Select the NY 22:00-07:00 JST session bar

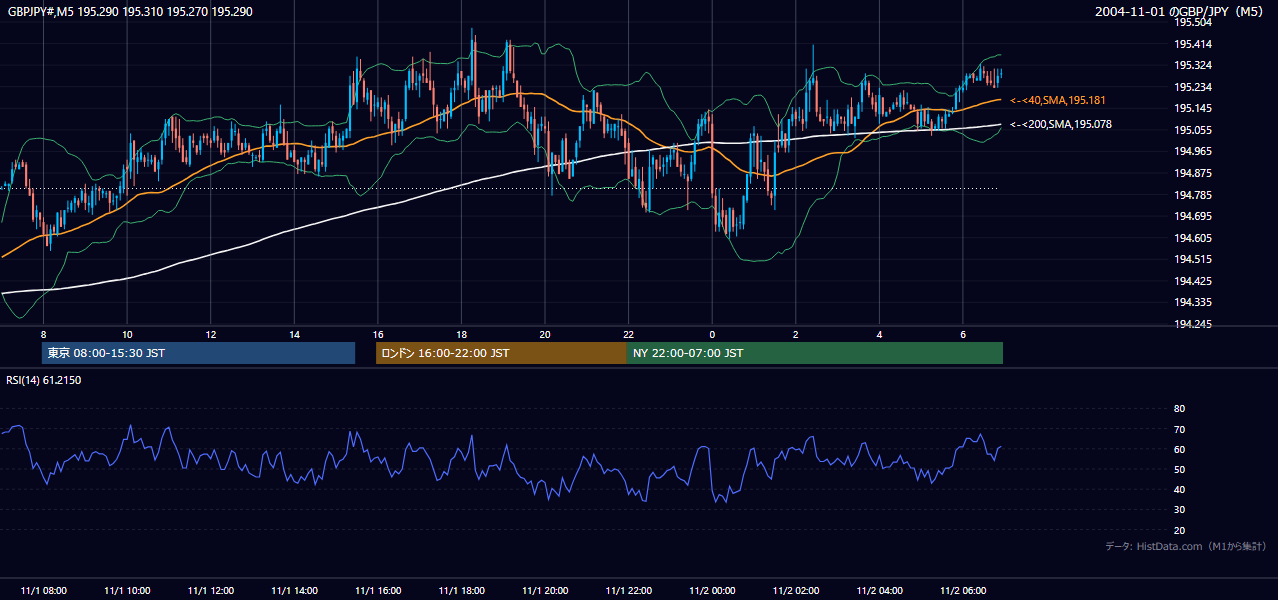click(815, 353)
